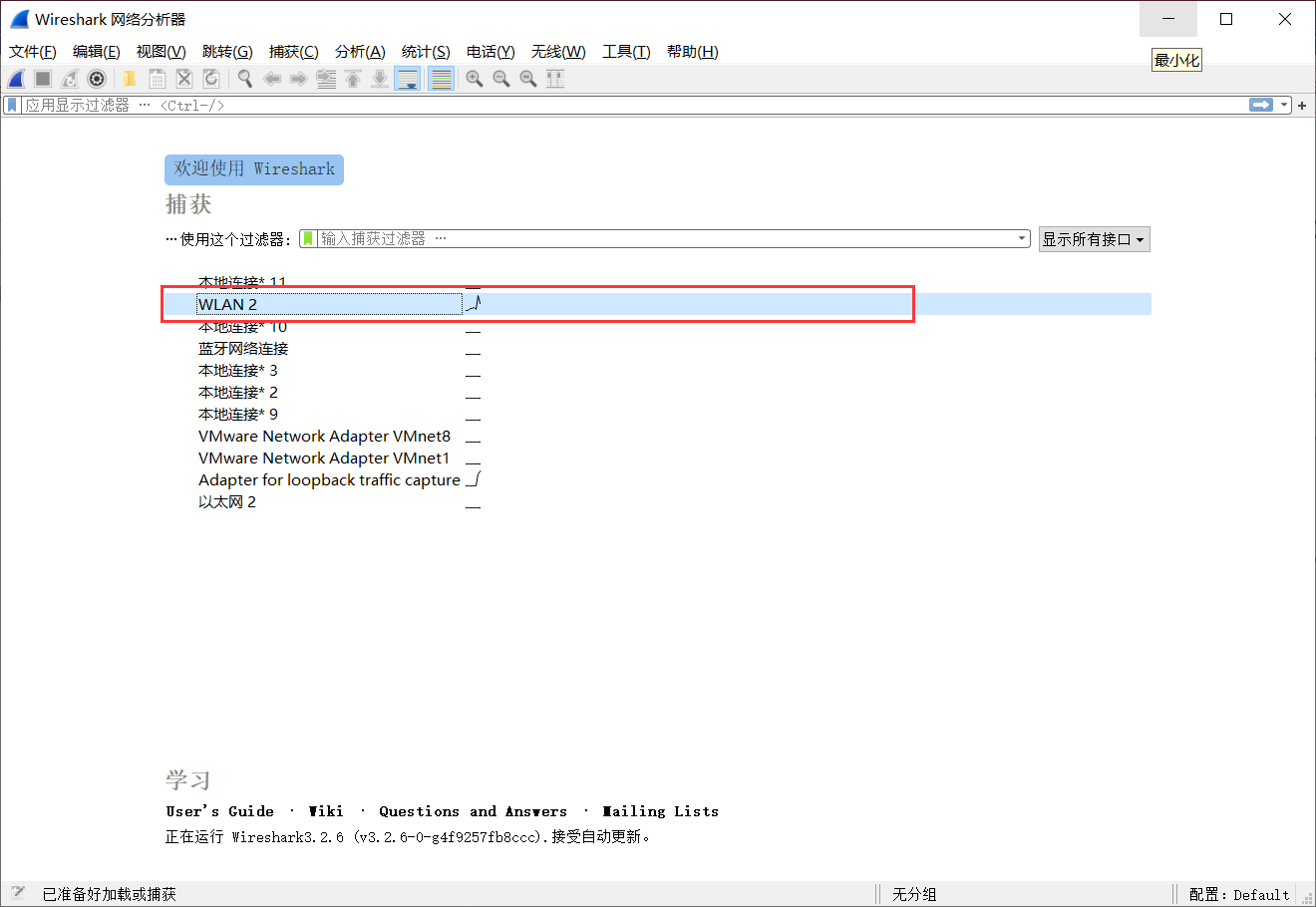Screen dimensions: 1316x907
Task: Zoom in the main window text
Action: click(475, 79)
